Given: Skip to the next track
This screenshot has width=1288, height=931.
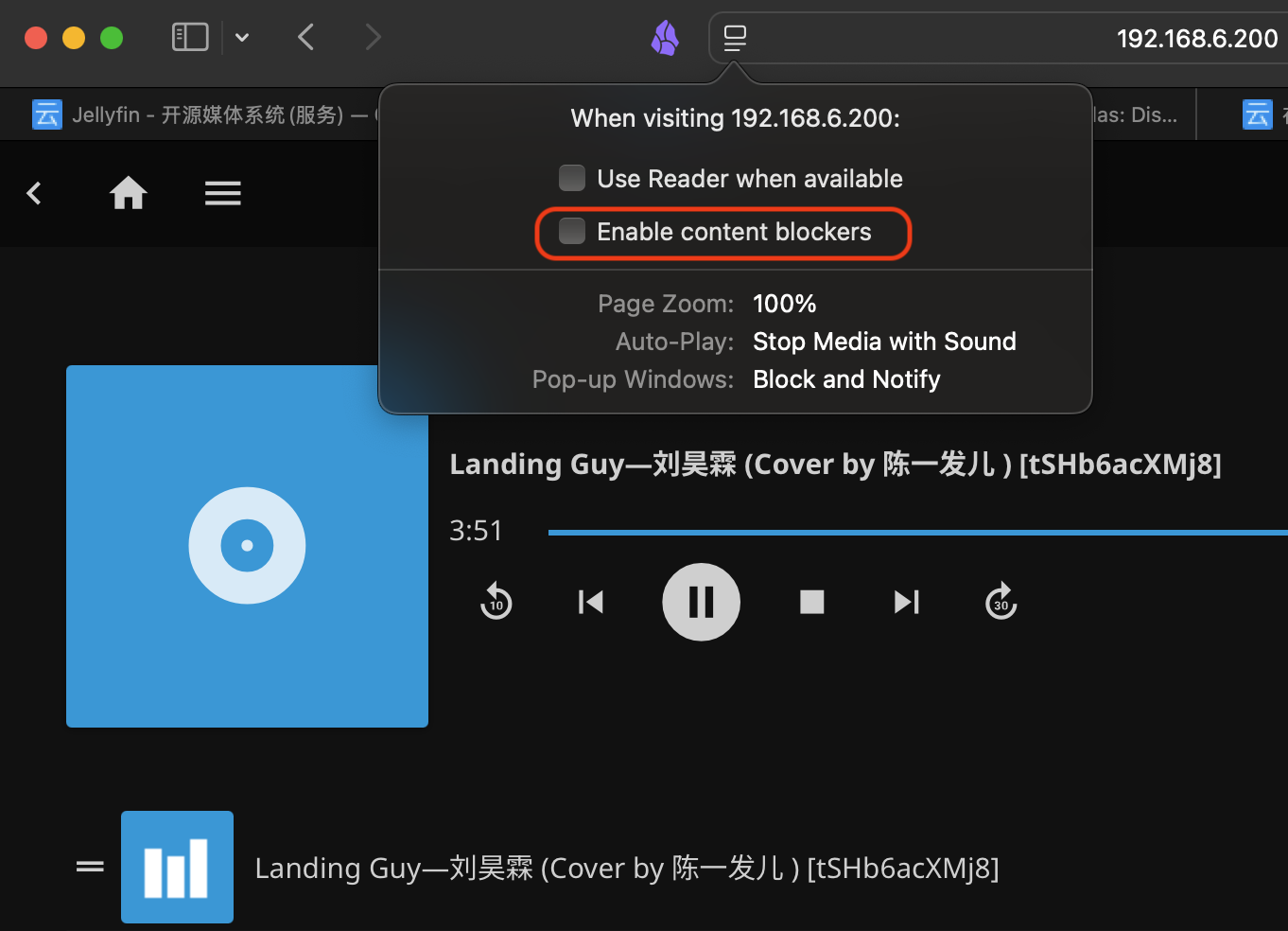Looking at the screenshot, I should pyautogui.click(x=907, y=602).
